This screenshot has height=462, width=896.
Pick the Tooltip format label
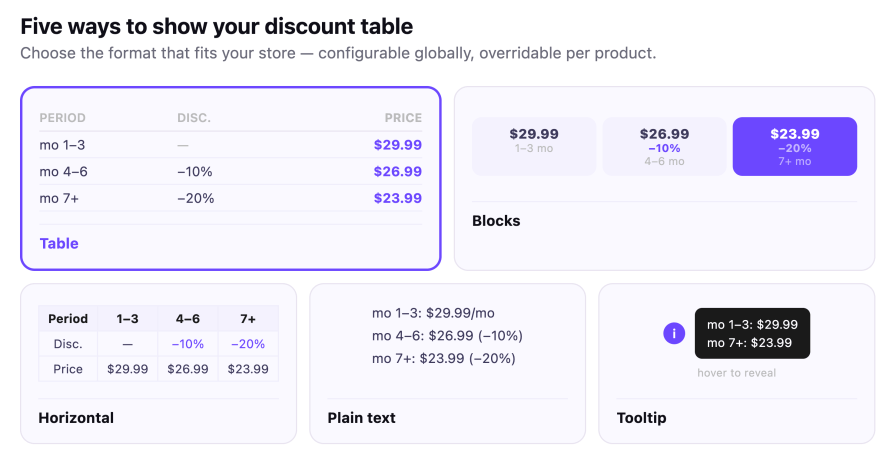point(641,418)
